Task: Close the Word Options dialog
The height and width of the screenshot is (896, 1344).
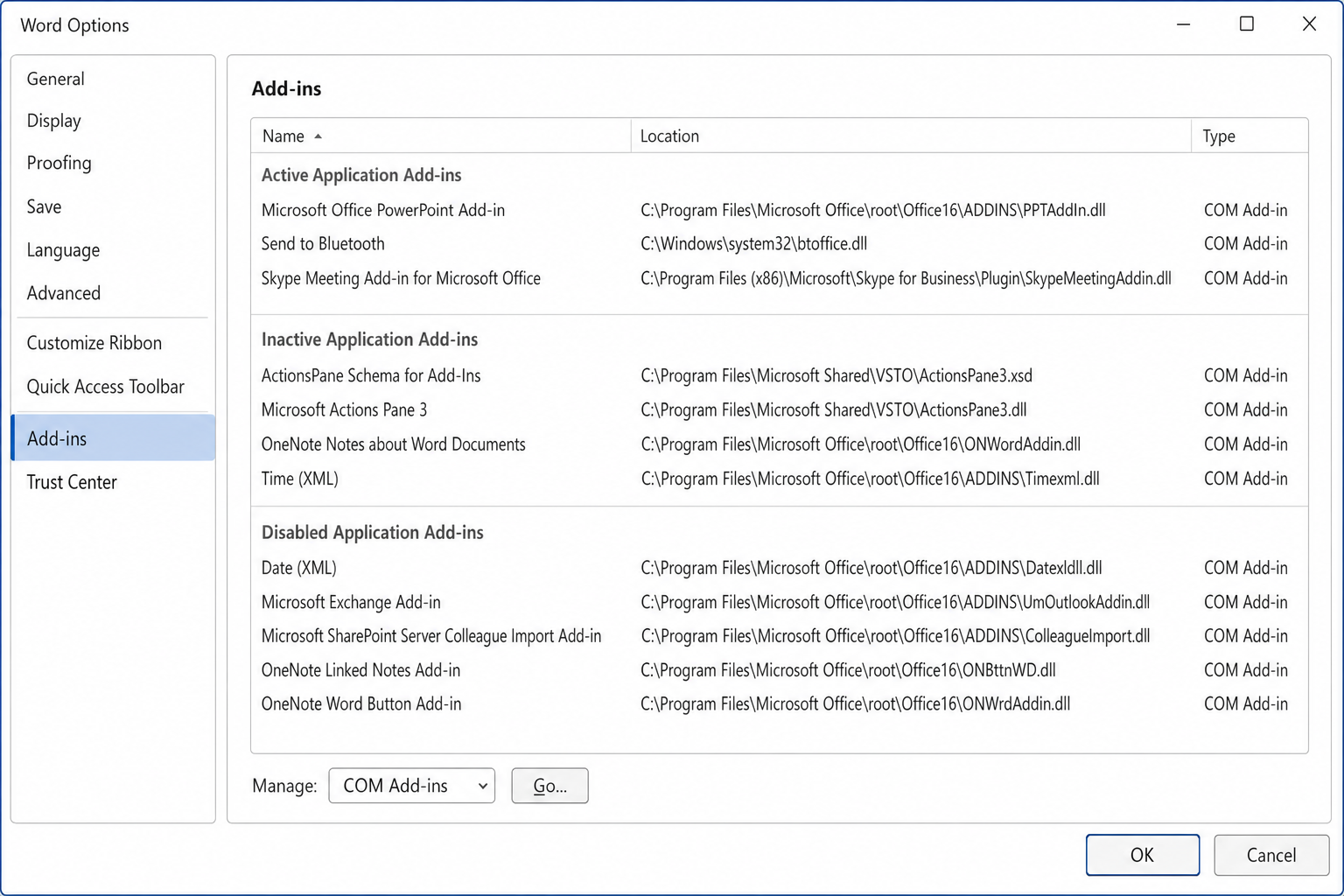Action: coord(1309,24)
